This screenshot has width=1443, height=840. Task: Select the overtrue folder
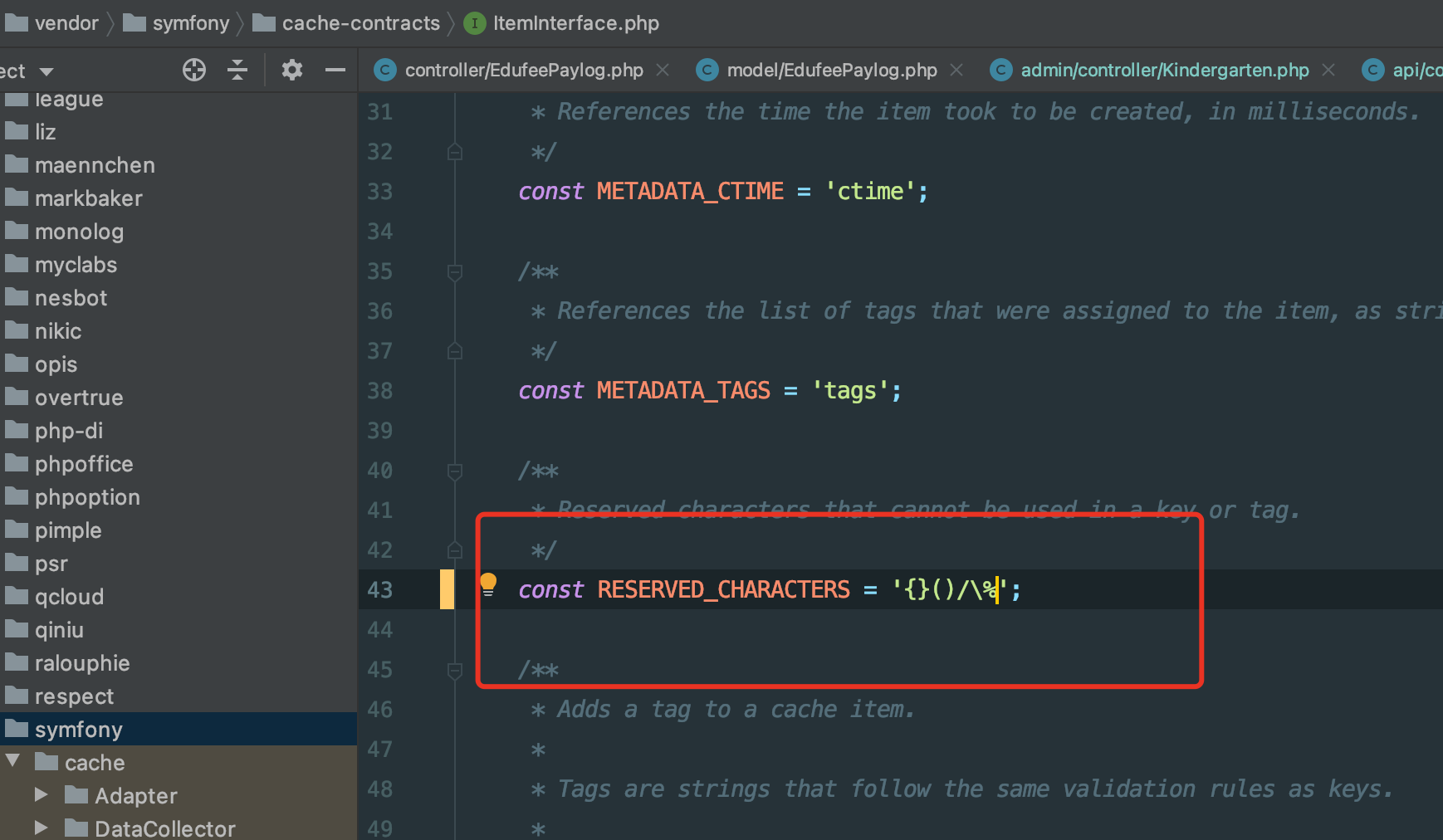tap(179, 397)
